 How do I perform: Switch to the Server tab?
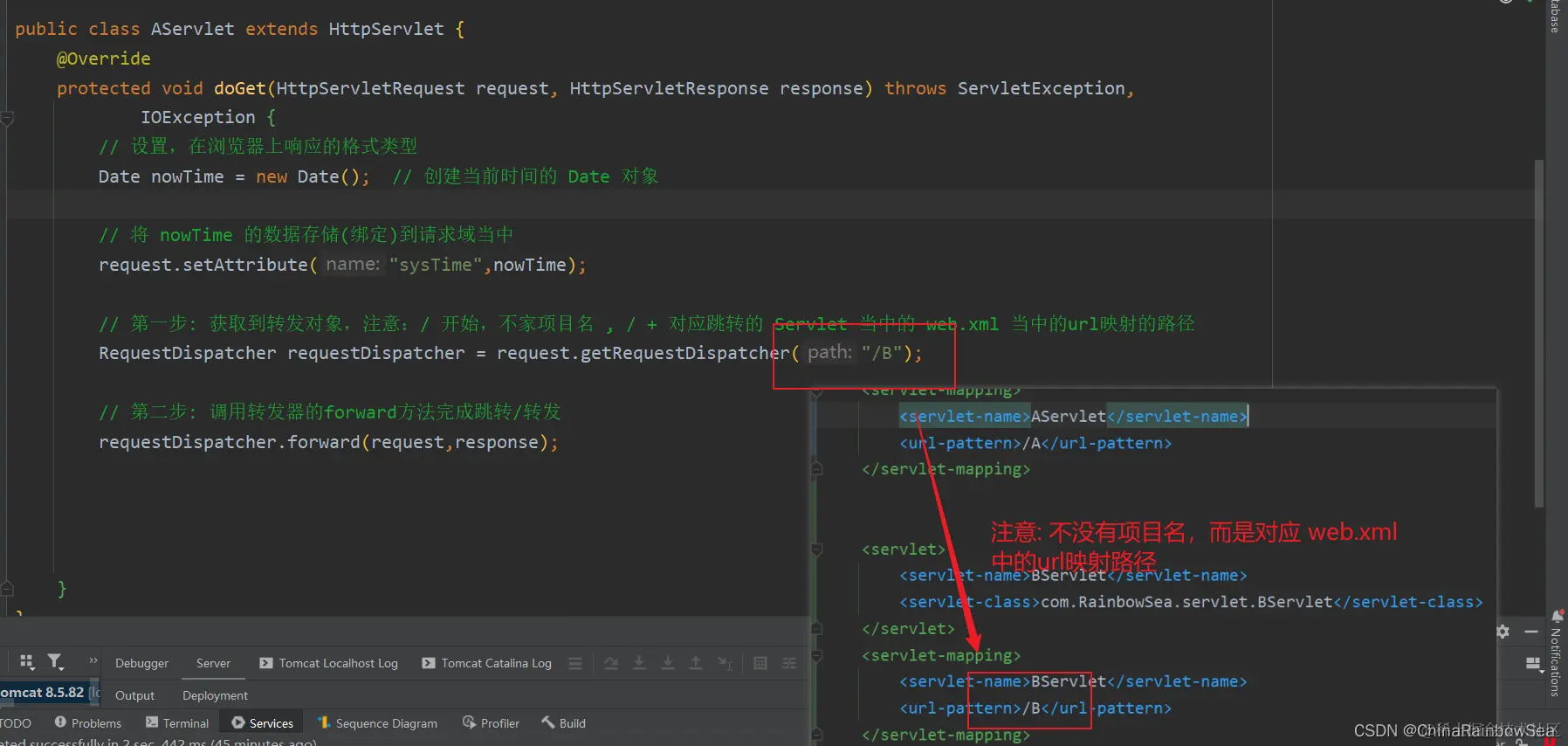point(213,663)
